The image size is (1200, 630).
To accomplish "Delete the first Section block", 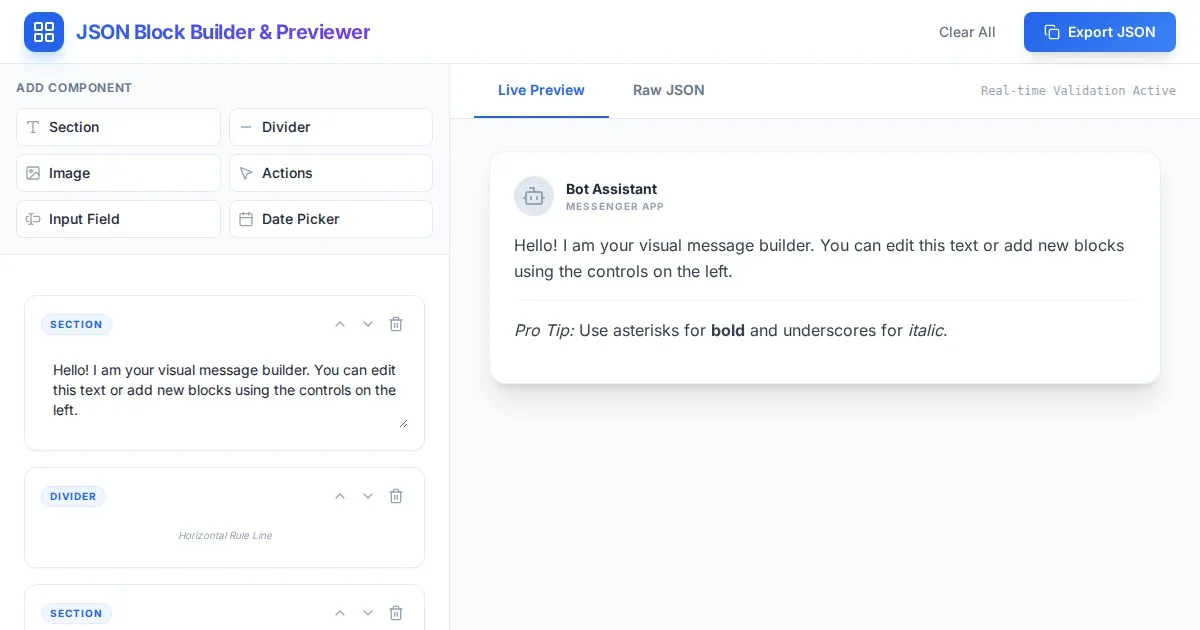I will pyautogui.click(x=396, y=324).
